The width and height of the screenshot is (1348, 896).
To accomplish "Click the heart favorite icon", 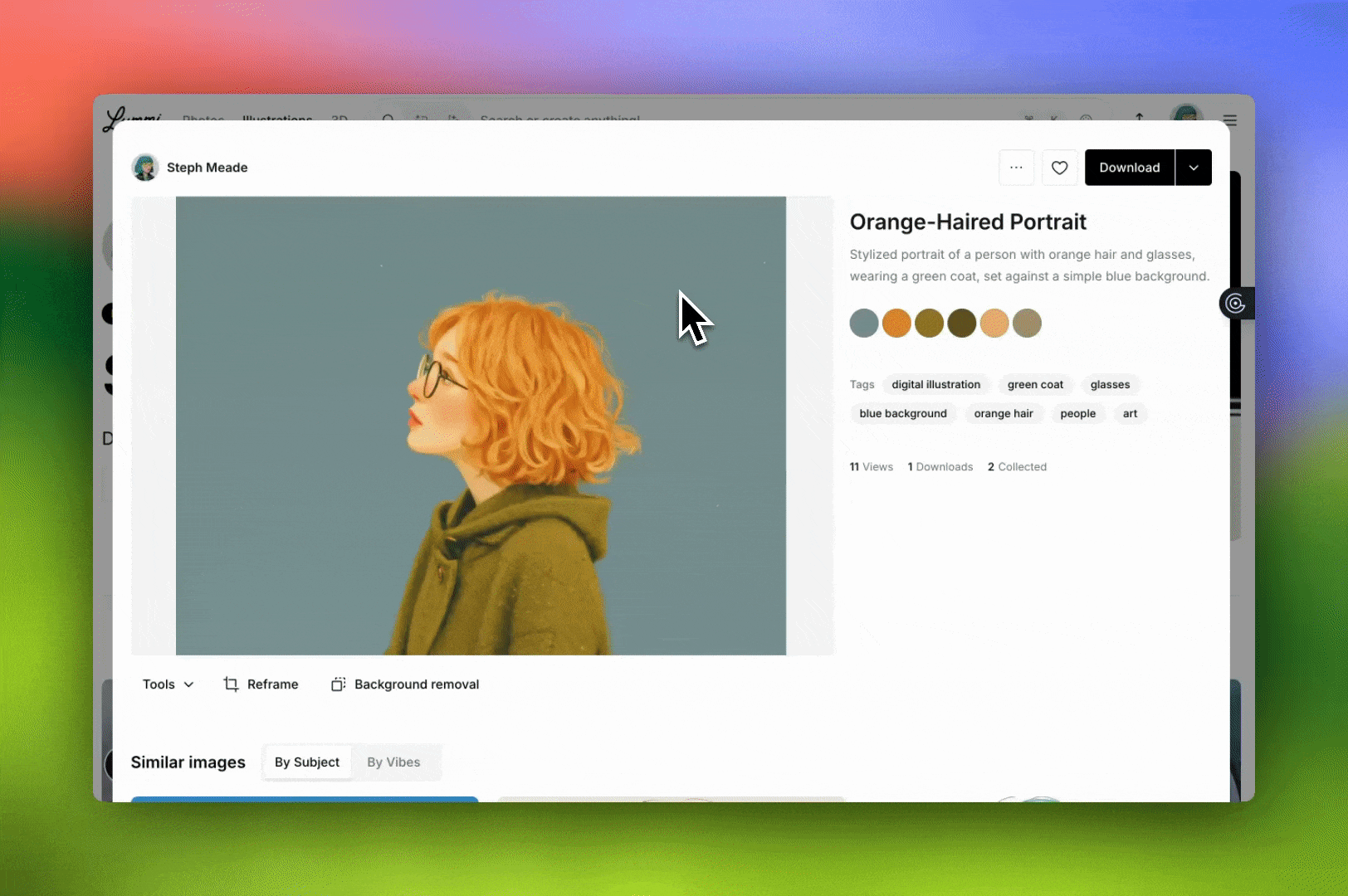I will (1059, 168).
